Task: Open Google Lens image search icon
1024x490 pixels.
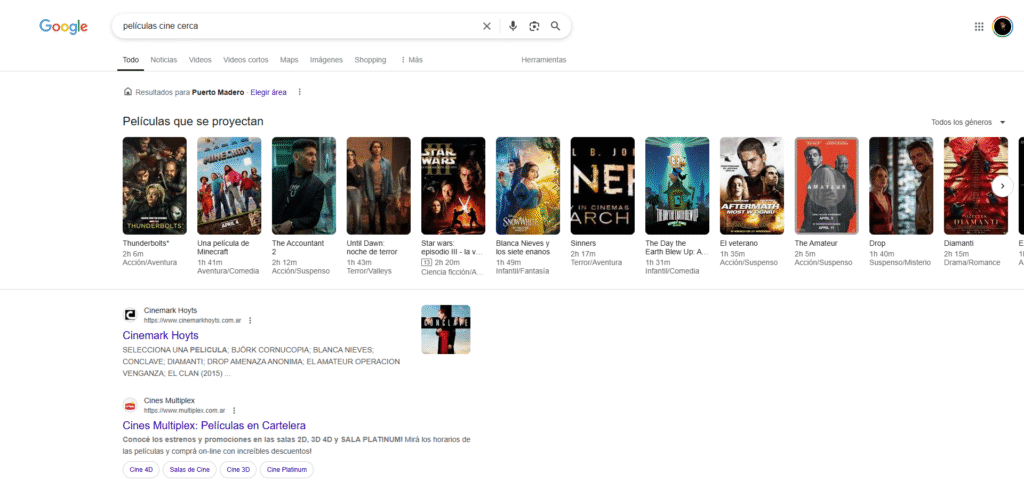Action: 534,26
